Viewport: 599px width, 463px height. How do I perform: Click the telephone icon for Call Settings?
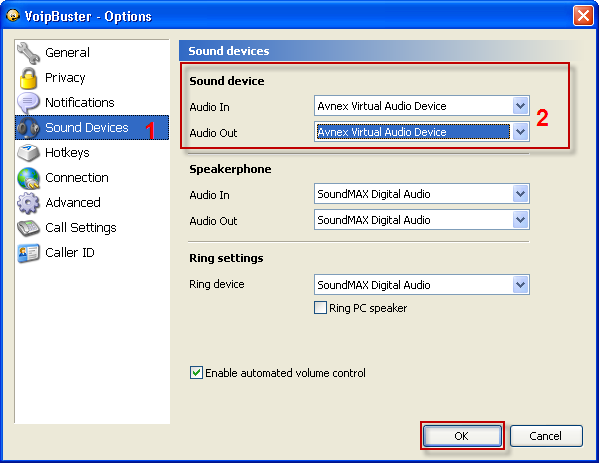(28, 228)
